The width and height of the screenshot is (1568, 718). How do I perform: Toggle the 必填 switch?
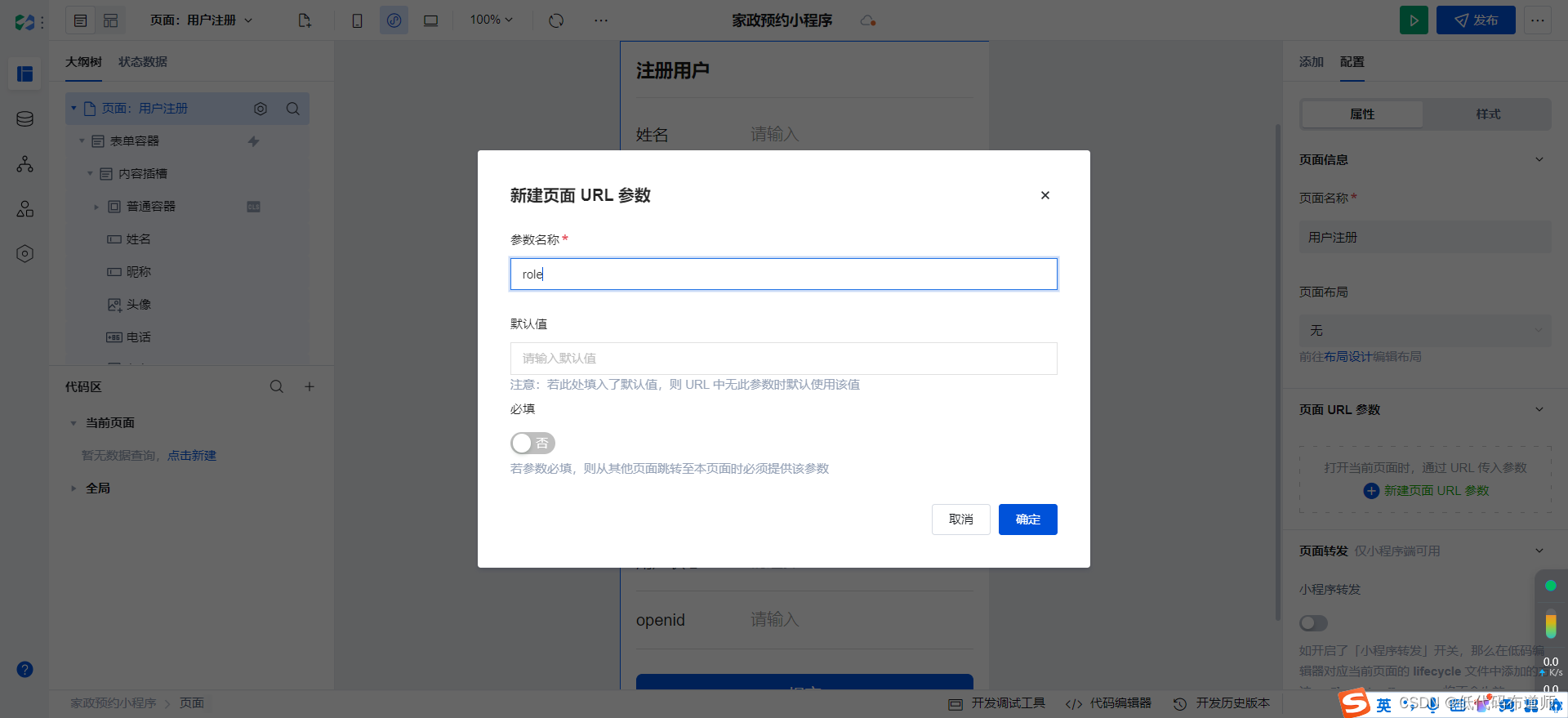coord(532,444)
